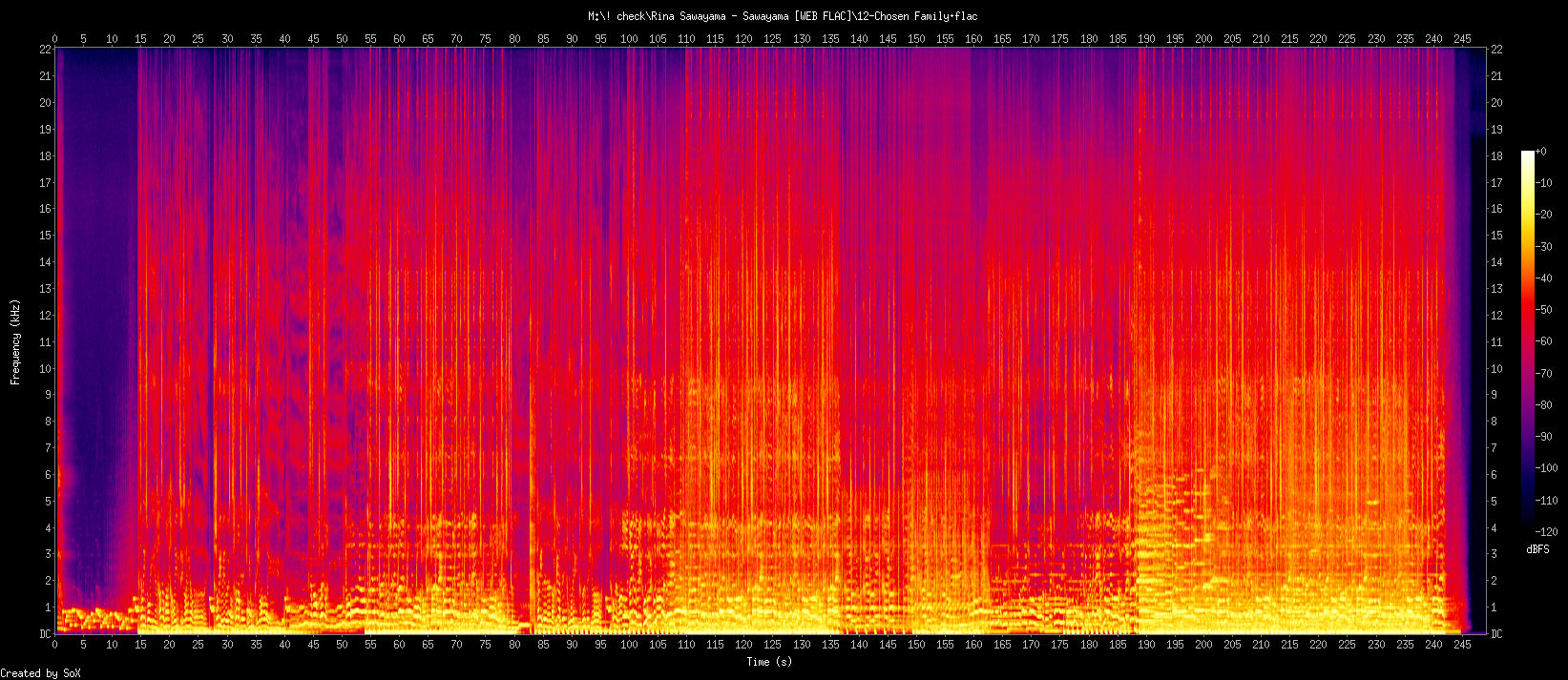The height and width of the screenshot is (680, 1568).
Task: Click '16' on the right frequency axis
Action: point(1496,209)
